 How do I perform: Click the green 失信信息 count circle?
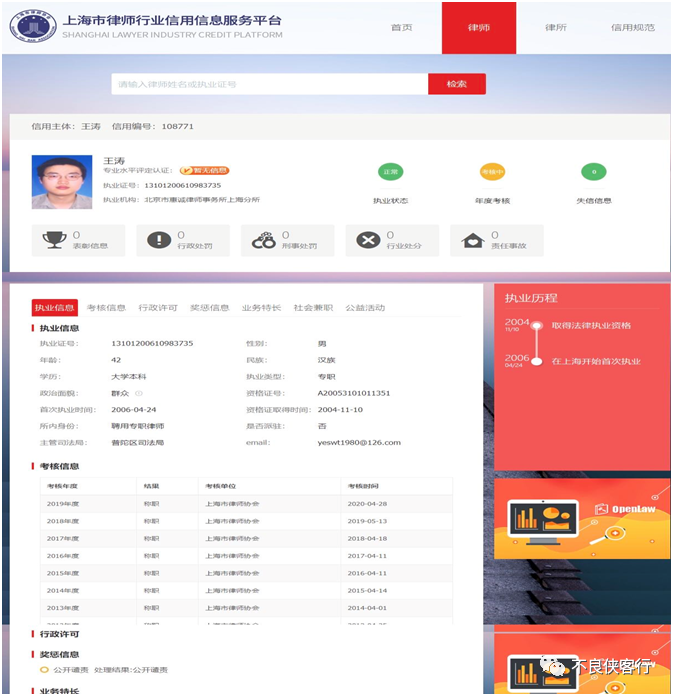point(594,172)
